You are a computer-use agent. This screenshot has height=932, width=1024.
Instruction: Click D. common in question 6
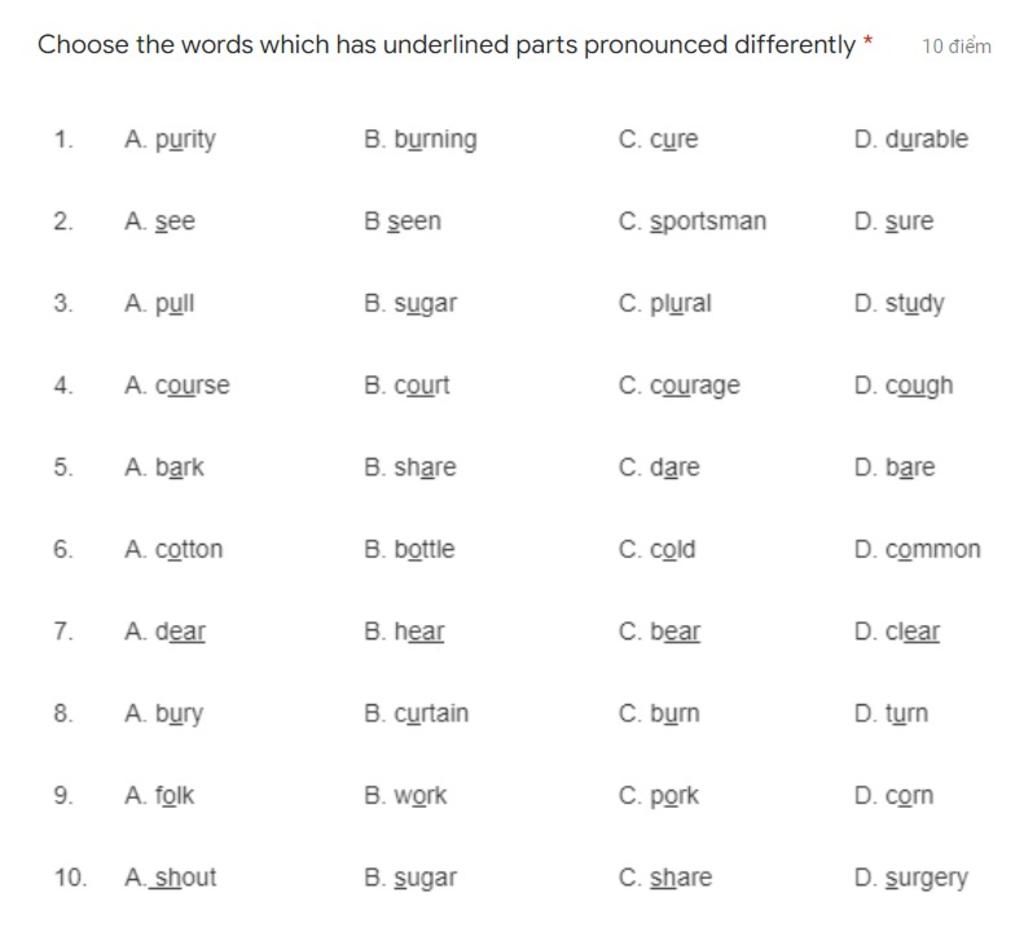(918, 549)
